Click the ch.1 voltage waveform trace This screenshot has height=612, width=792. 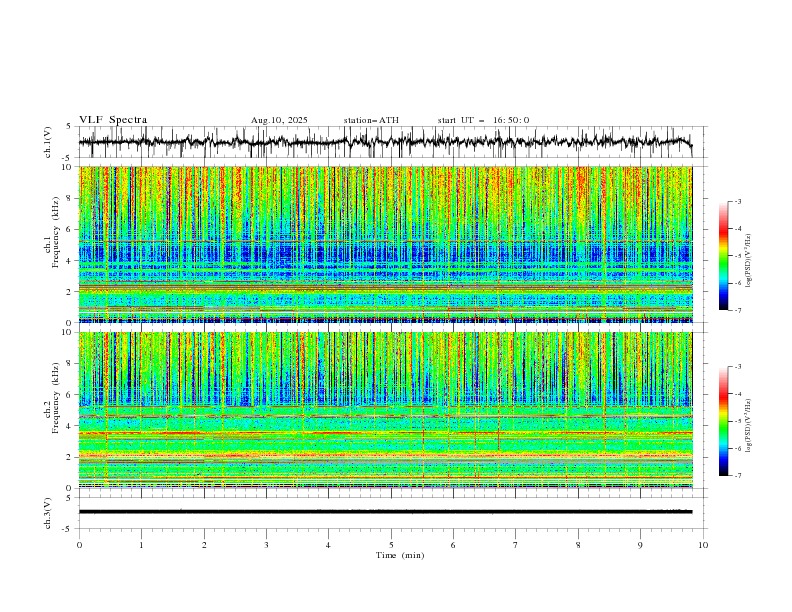[385, 142]
